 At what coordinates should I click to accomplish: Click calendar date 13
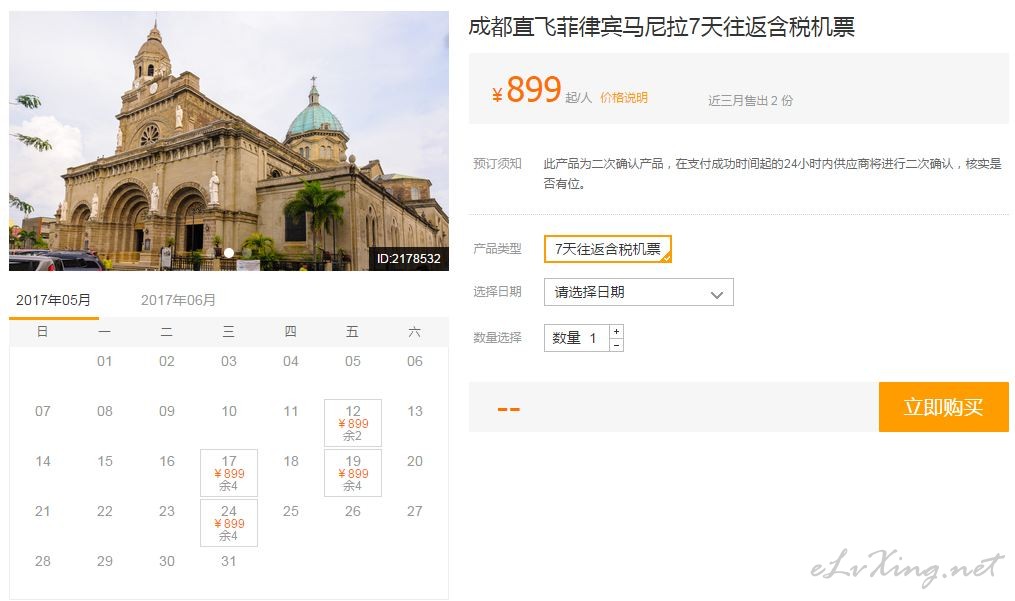415,411
